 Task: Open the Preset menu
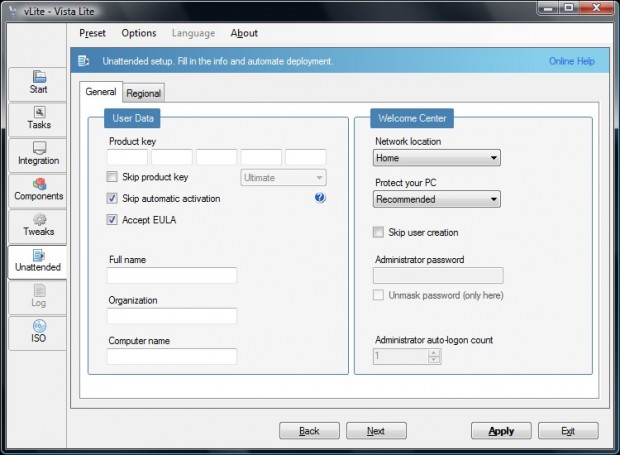tap(93, 33)
